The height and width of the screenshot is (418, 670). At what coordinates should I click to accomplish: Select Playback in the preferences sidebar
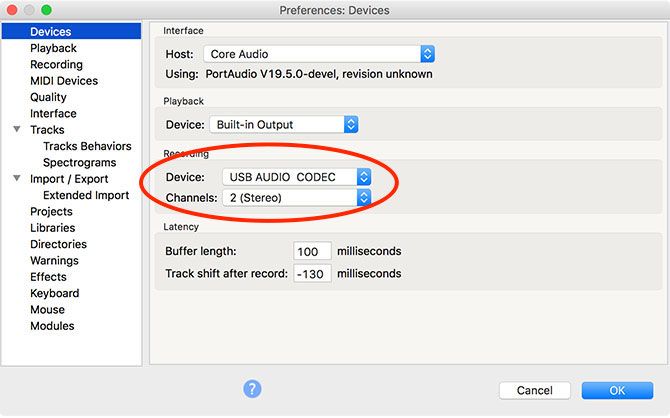click(53, 48)
